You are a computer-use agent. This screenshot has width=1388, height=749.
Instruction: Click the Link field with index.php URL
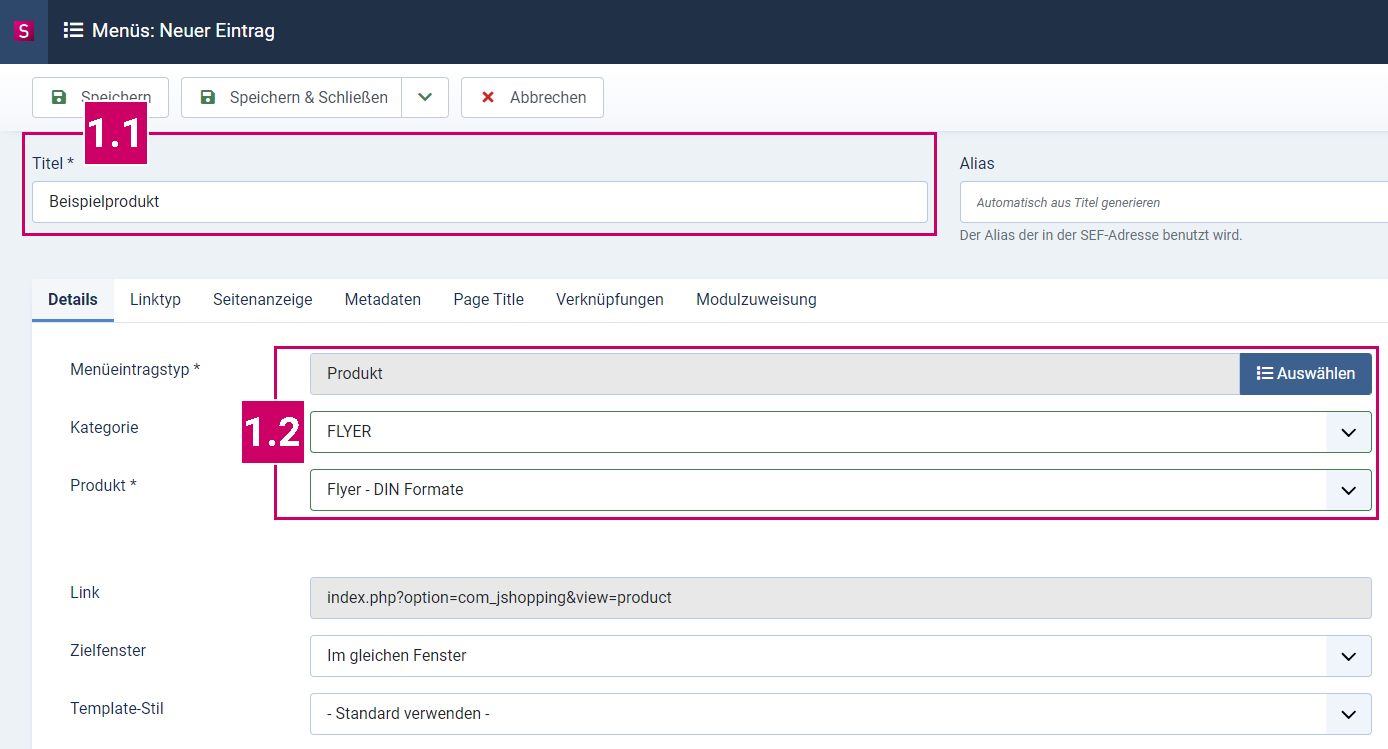click(841, 598)
